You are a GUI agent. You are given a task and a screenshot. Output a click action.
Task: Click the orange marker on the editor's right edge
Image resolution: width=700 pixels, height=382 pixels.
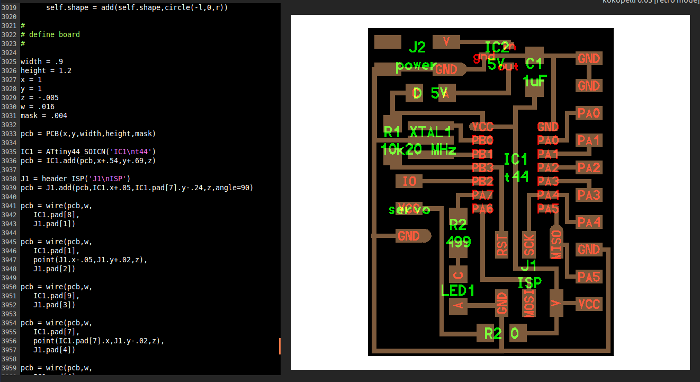(279, 346)
